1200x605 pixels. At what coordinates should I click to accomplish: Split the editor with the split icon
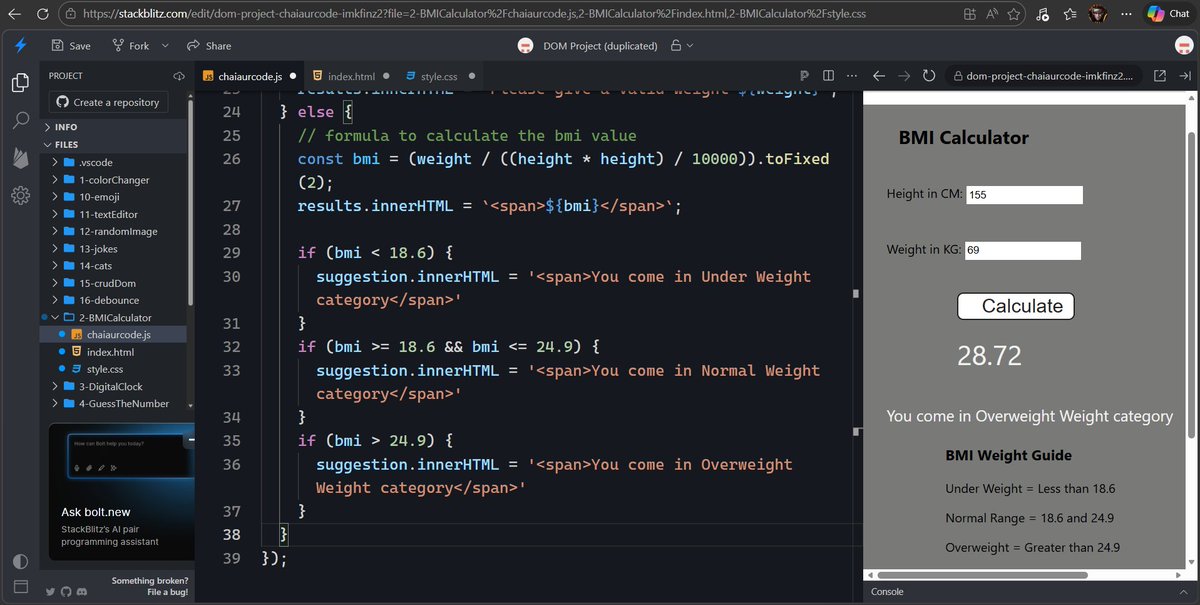coord(828,76)
